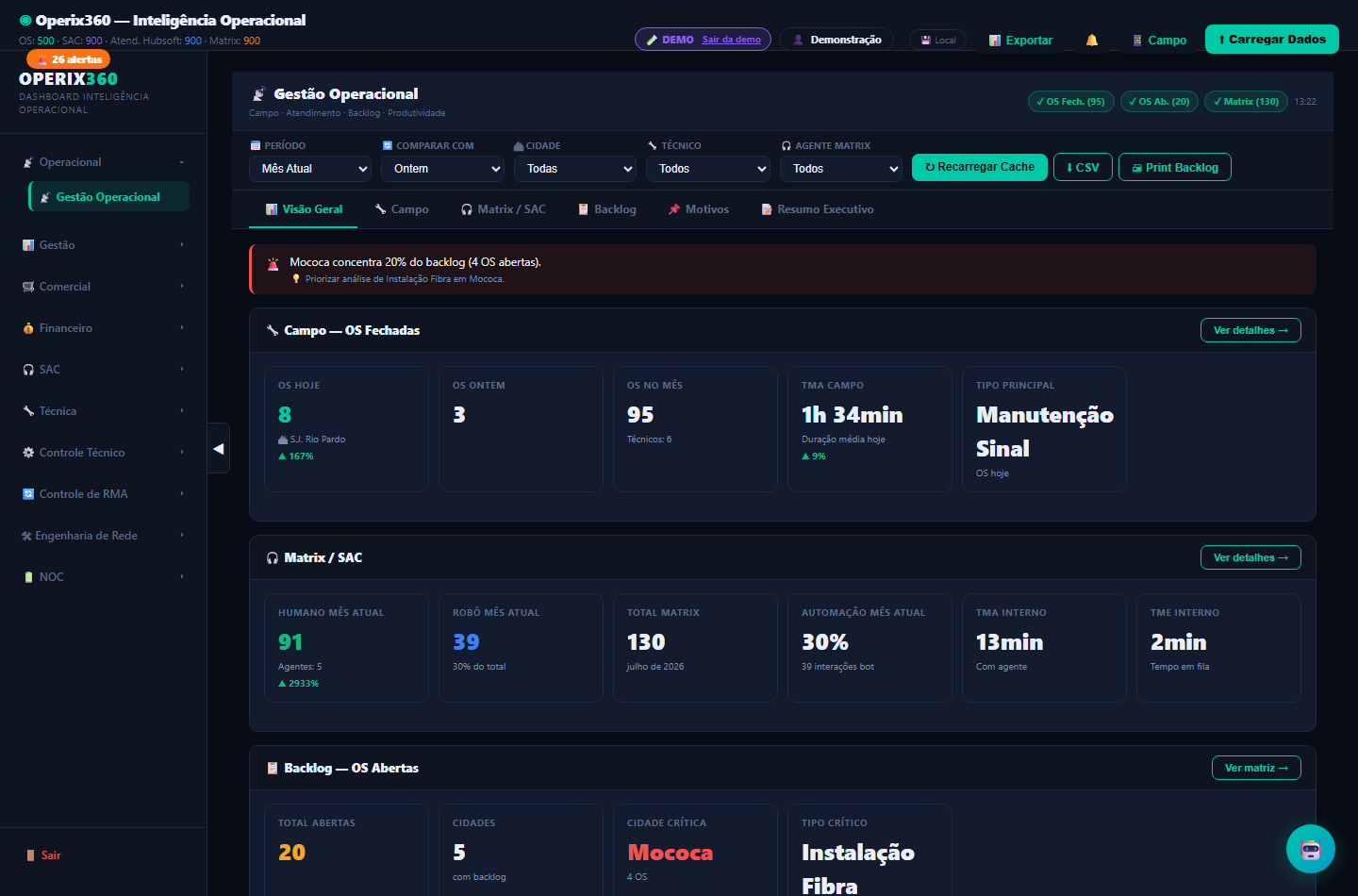Click the Gestão chart icon in sidebar
The height and width of the screenshot is (896, 1358).
tap(28, 245)
